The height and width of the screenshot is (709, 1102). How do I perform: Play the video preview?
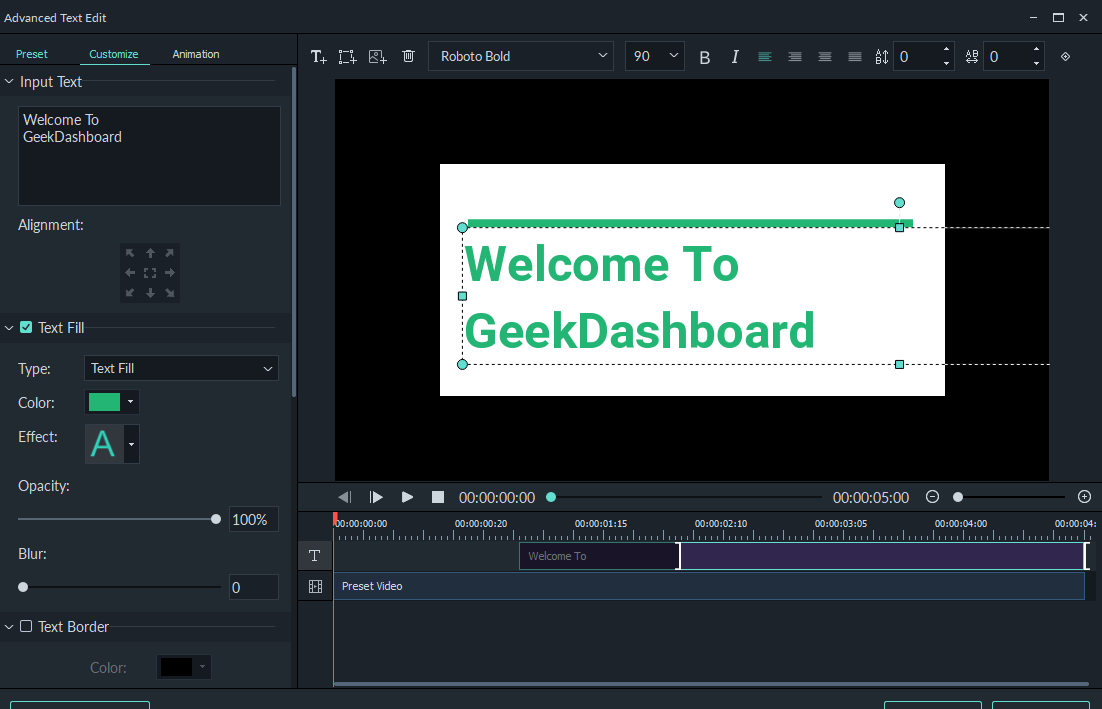coord(407,497)
